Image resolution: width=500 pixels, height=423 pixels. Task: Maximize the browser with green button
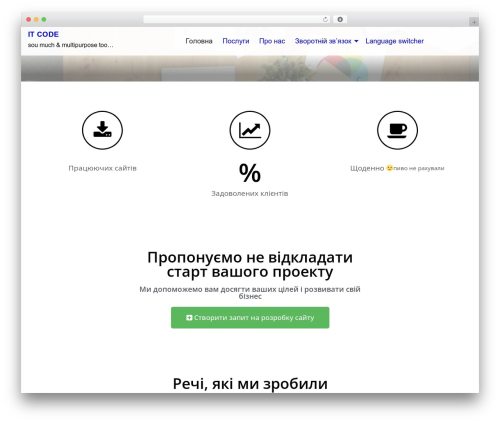pyautogui.click(x=44, y=20)
